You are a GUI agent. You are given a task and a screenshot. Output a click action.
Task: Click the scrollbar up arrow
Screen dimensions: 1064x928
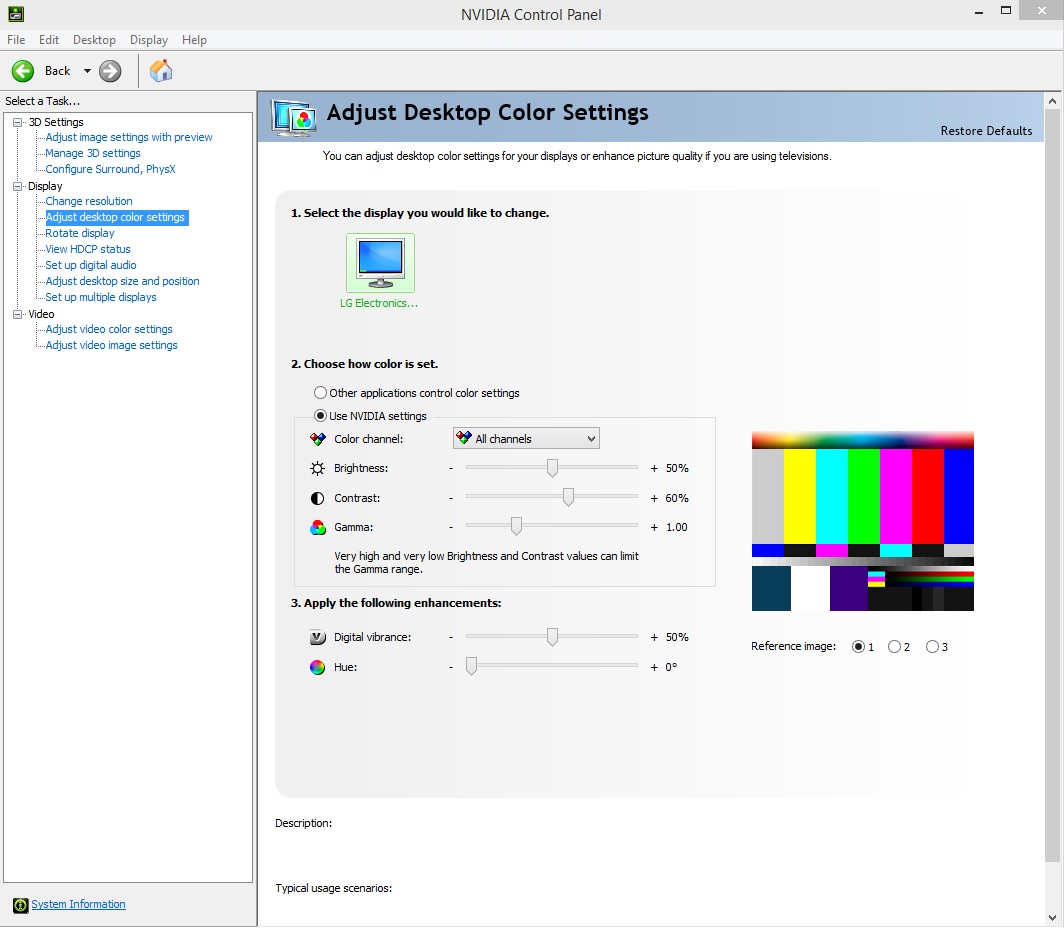tap(1052, 101)
